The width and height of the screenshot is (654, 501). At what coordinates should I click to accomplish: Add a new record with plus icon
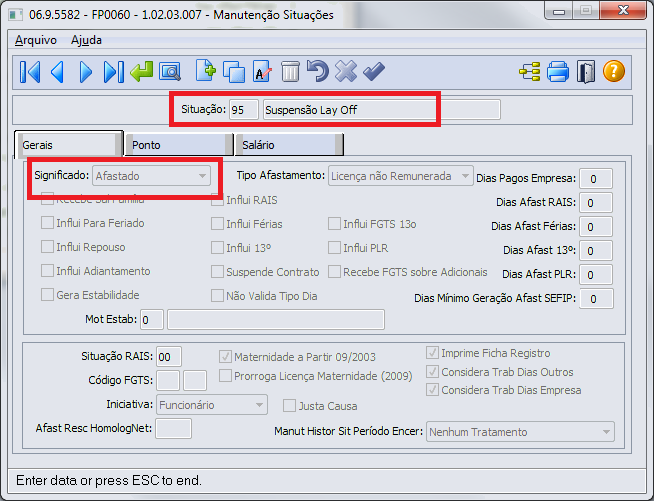tap(206, 70)
